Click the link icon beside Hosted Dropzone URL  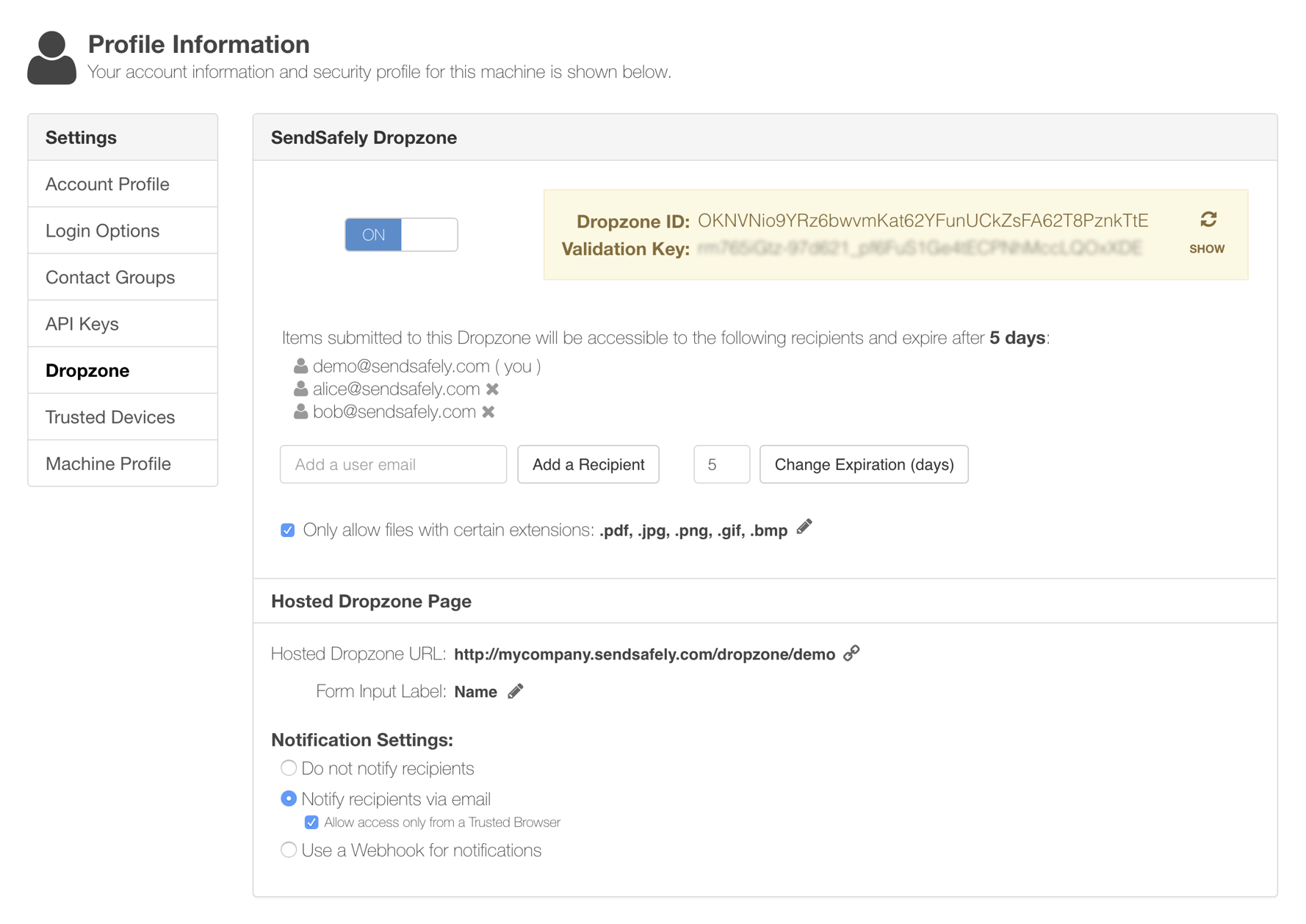point(853,653)
